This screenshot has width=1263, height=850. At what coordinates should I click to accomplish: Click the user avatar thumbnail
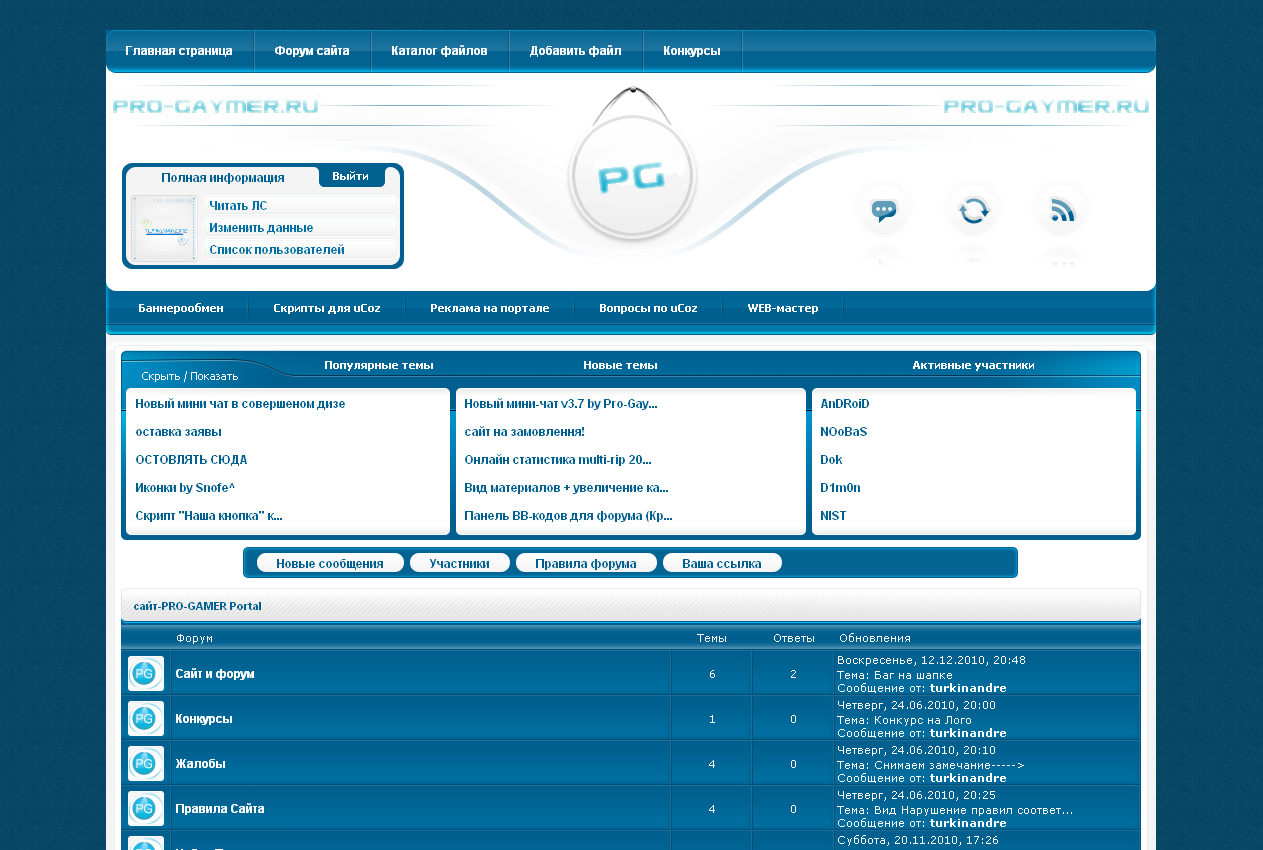(x=164, y=229)
